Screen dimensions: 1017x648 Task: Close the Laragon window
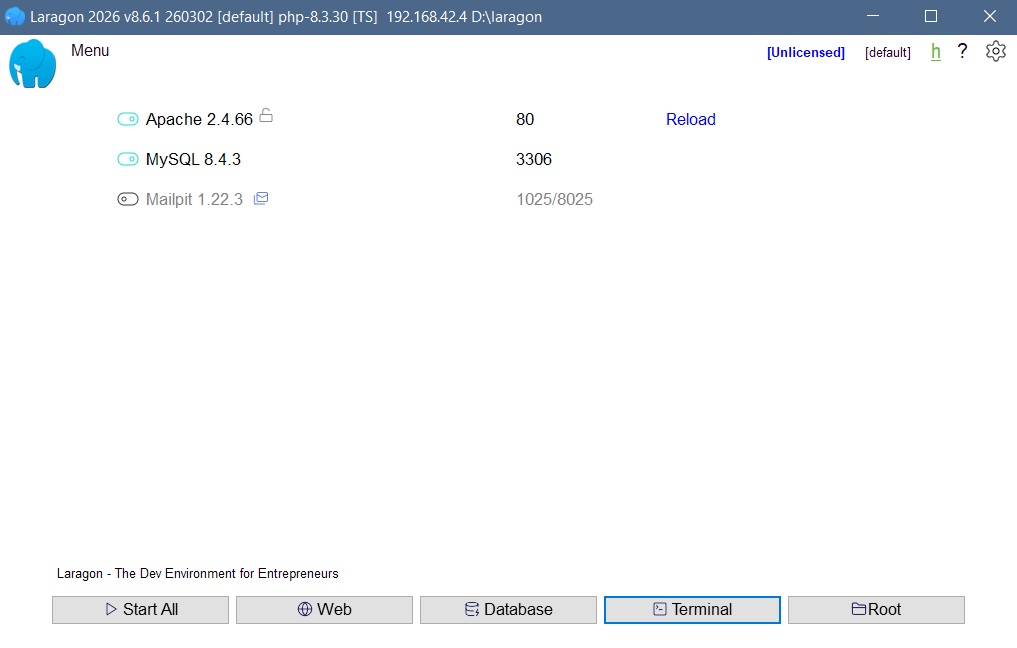(x=989, y=16)
